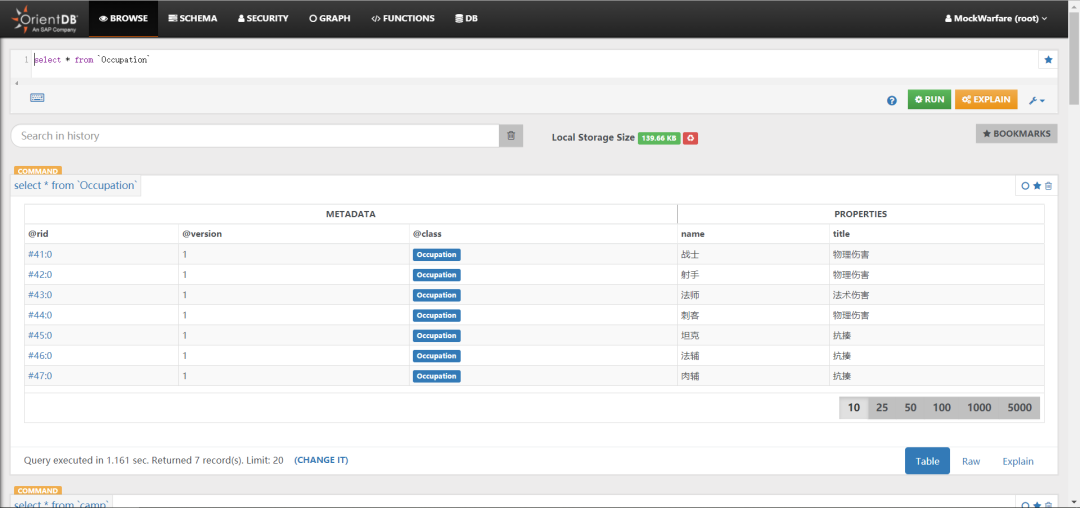This screenshot has height=508, width=1080.
Task: Switch to the DB tab
Action: point(466,19)
